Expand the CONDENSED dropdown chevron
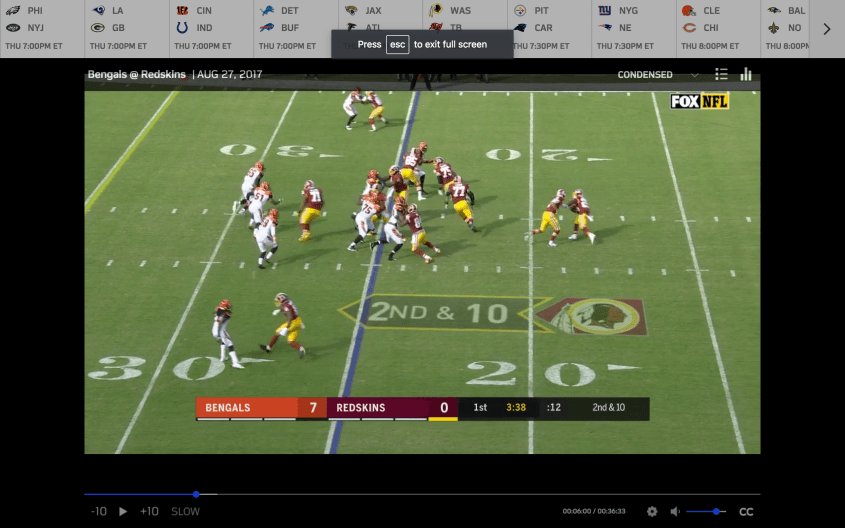Viewport: 845px width, 528px height. tap(694, 75)
